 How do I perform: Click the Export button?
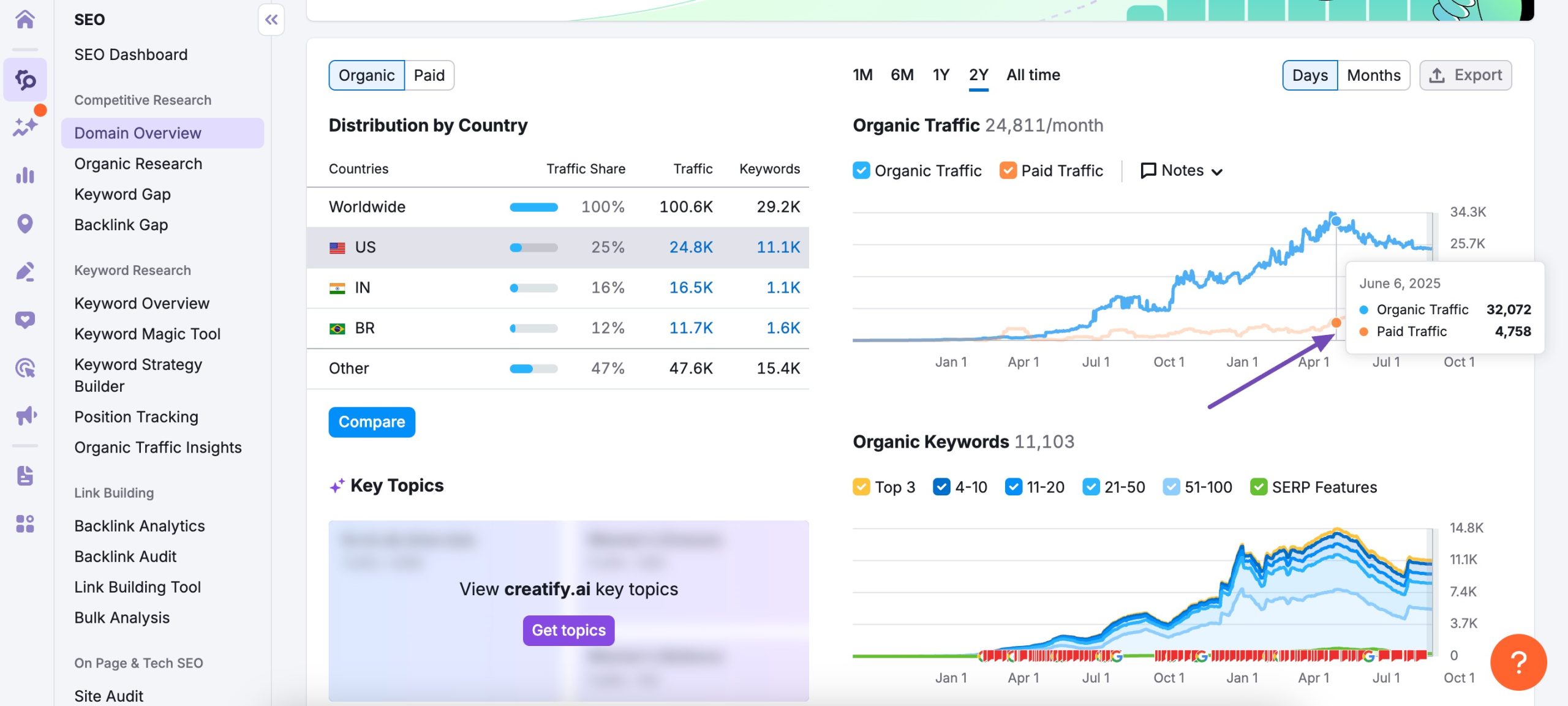click(x=1465, y=75)
